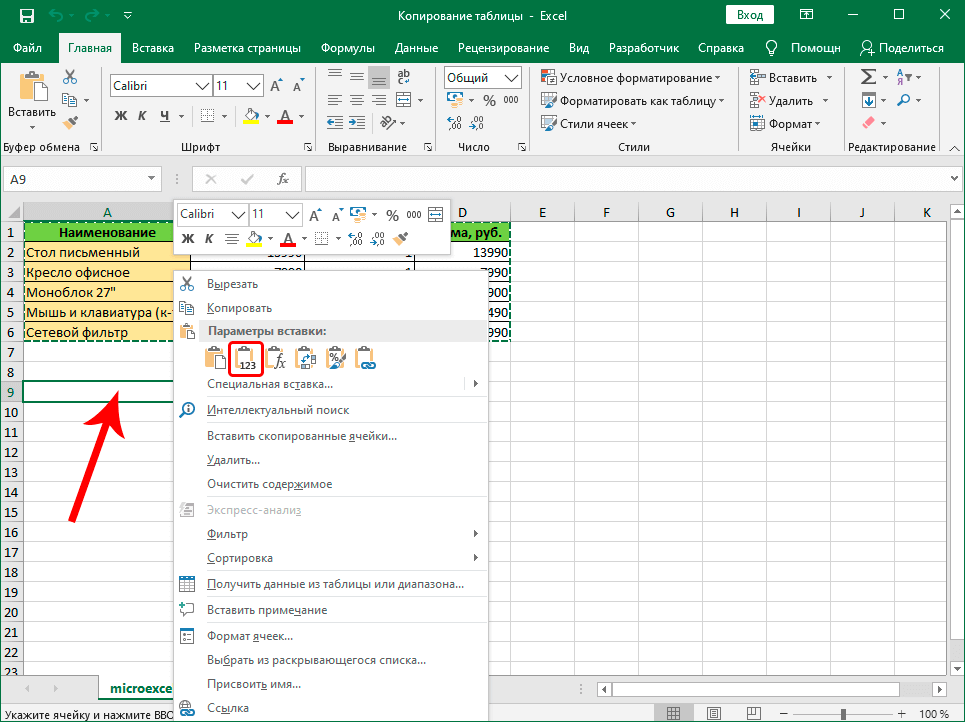Toggle bold (Ж) in the ribbon
This screenshot has width=965, height=722.
coord(121,116)
